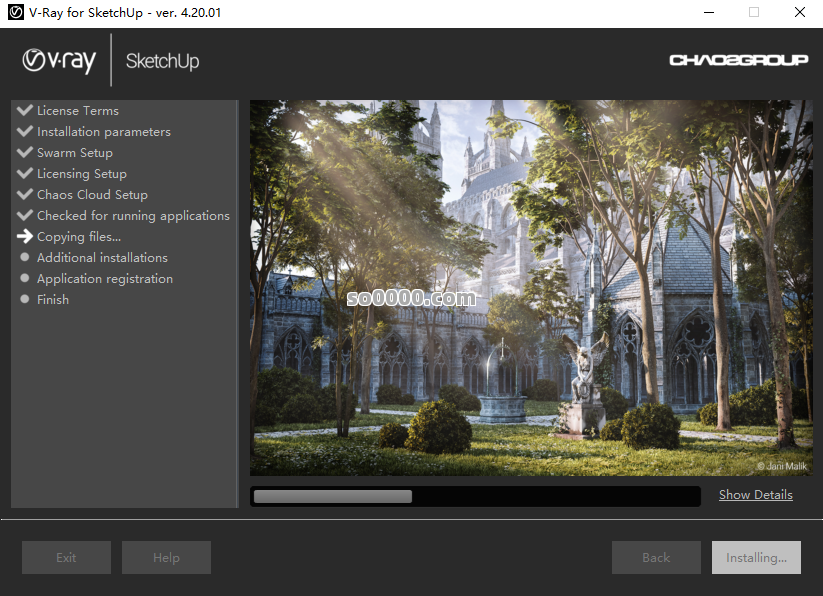Click the V-Ray logo in the header

click(x=59, y=61)
